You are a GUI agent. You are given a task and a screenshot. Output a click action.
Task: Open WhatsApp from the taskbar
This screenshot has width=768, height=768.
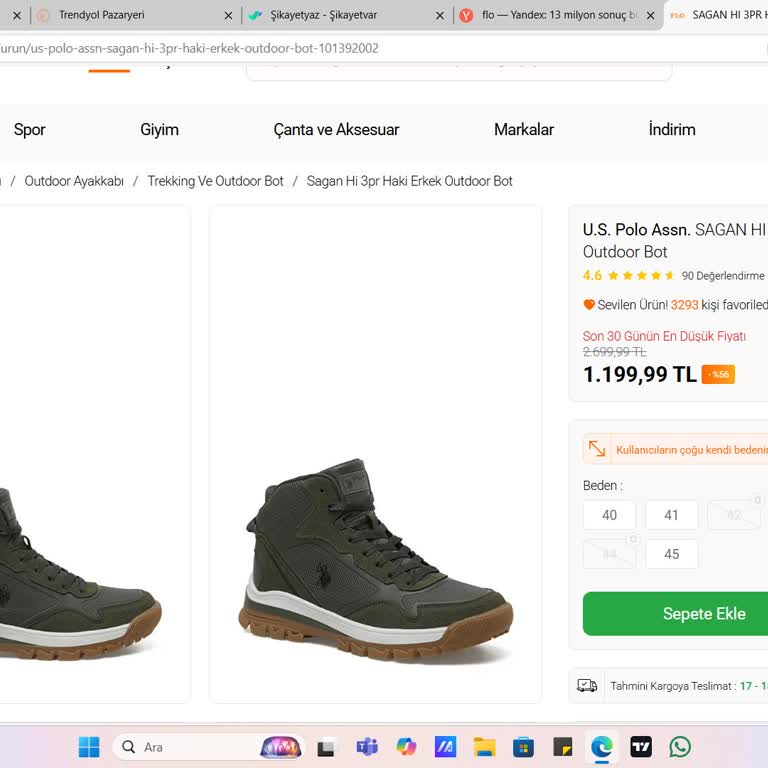(680, 747)
